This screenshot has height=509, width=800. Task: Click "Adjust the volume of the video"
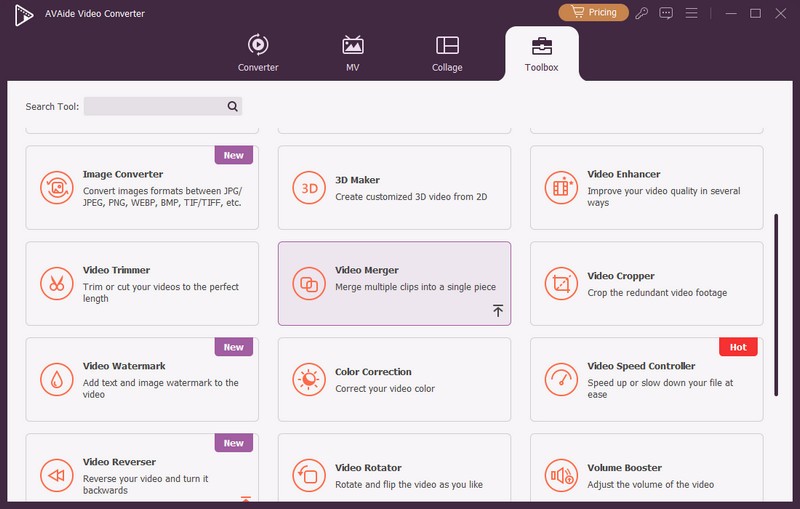click(651, 484)
